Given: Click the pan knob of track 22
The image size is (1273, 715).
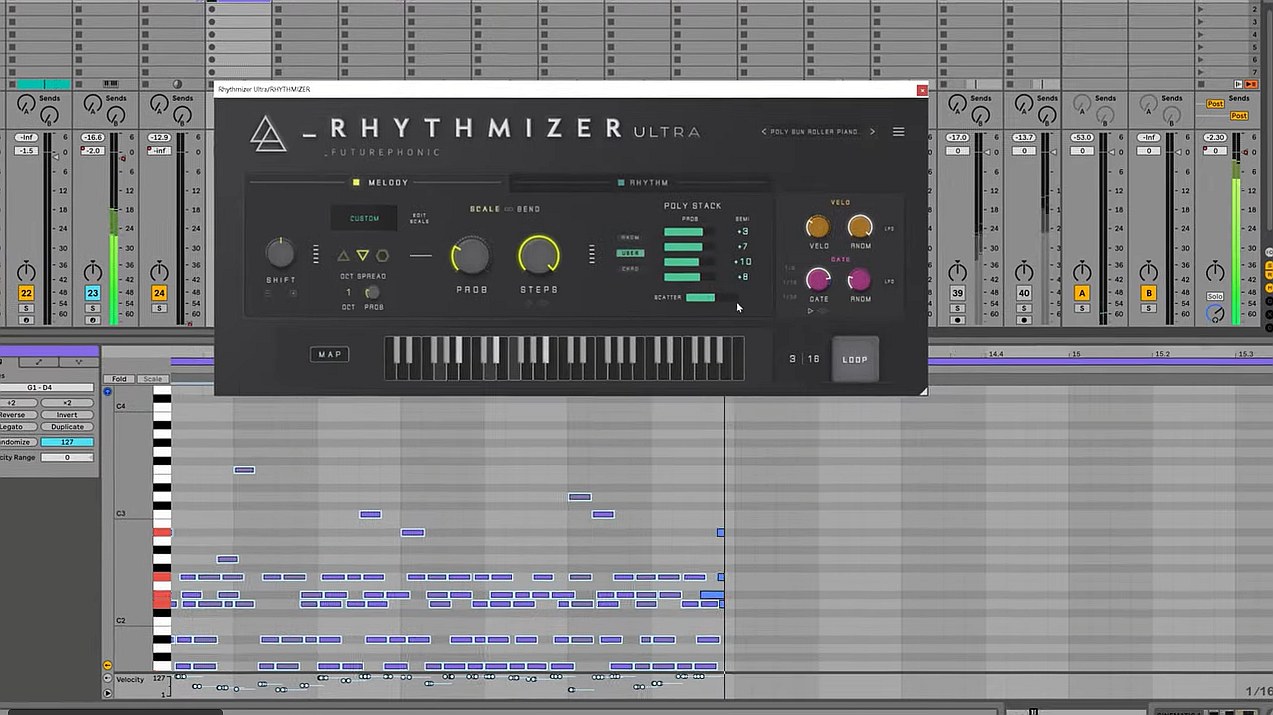Looking at the screenshot, I should [x=26, y=271].
